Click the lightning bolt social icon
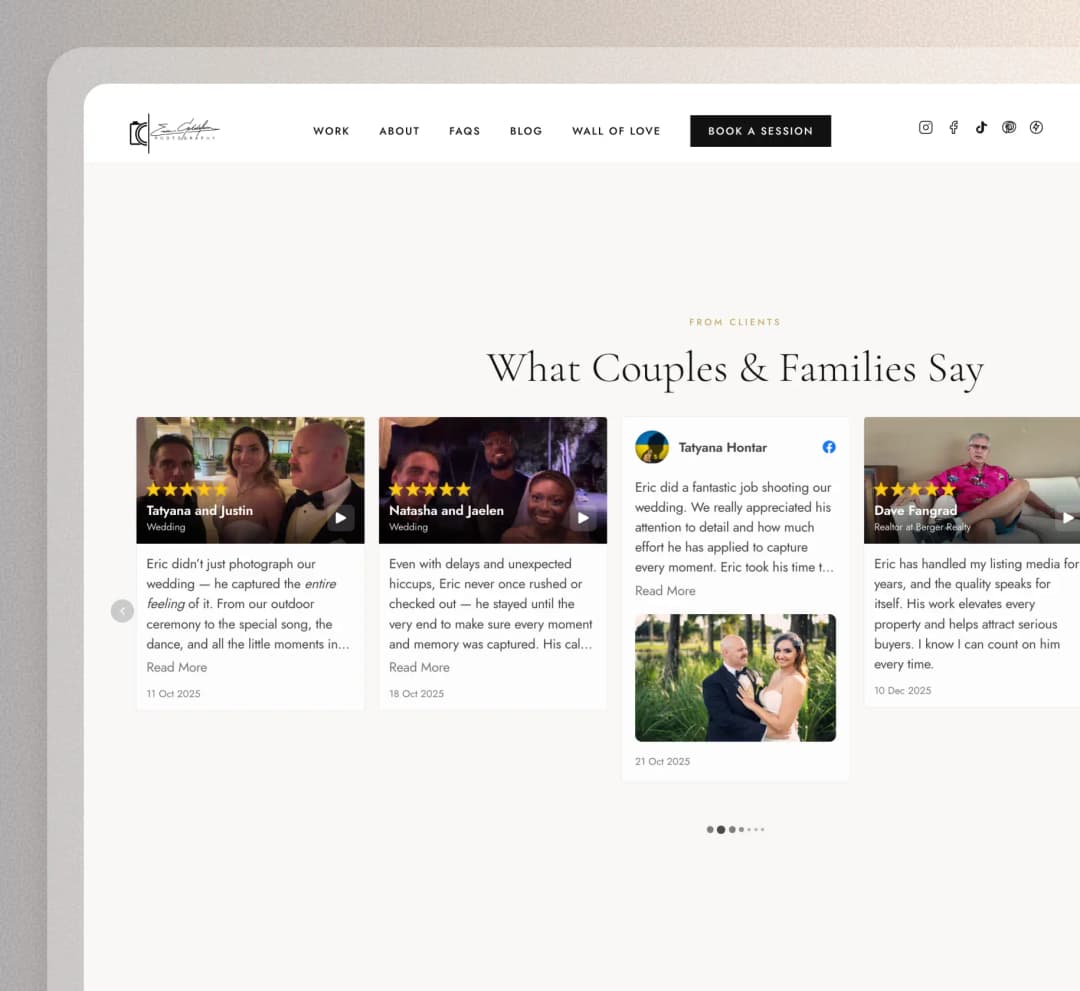 pos(1036,127)
